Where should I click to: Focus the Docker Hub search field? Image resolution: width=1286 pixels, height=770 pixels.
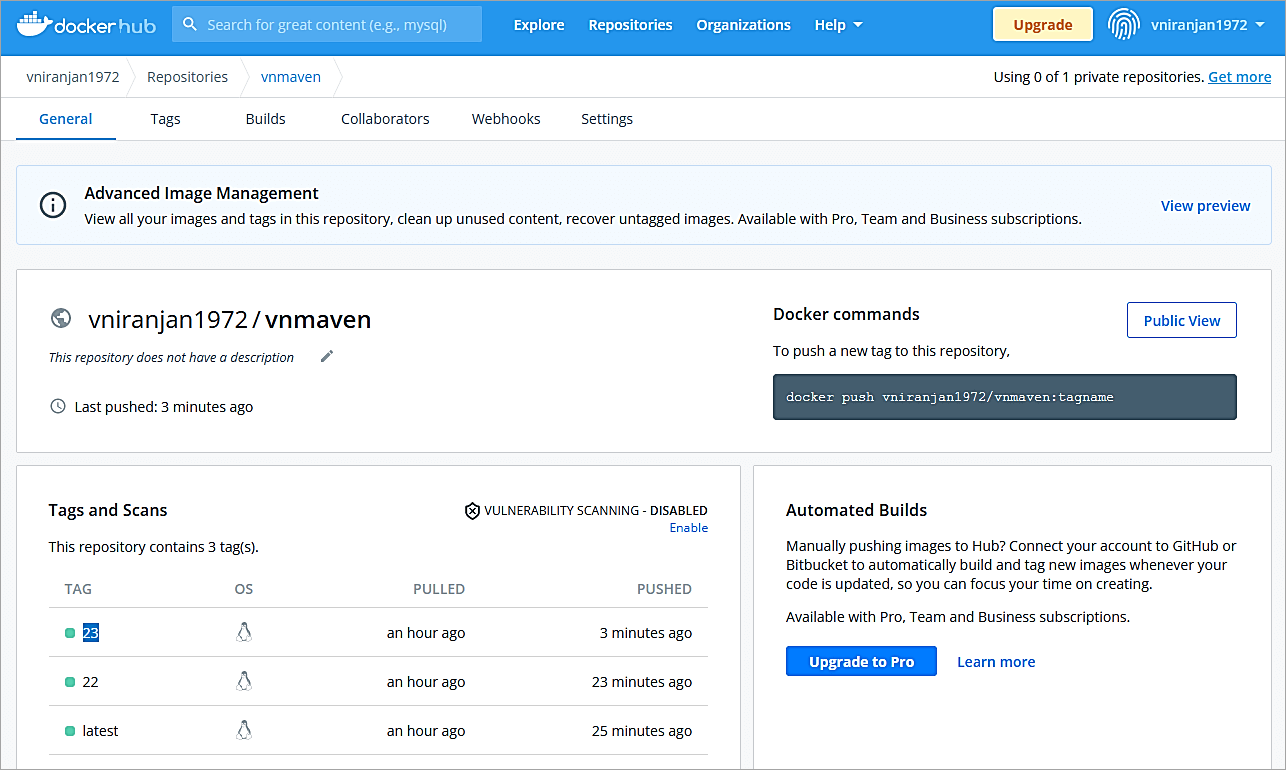point(327,25)
